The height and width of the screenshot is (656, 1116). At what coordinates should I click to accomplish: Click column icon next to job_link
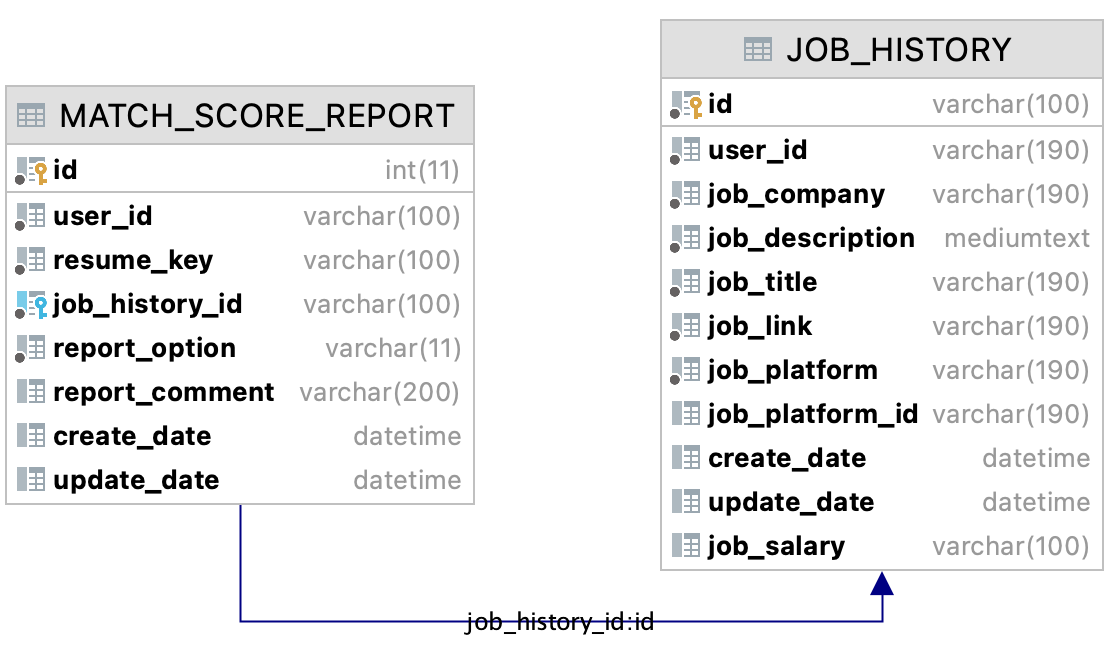(686, 327)
